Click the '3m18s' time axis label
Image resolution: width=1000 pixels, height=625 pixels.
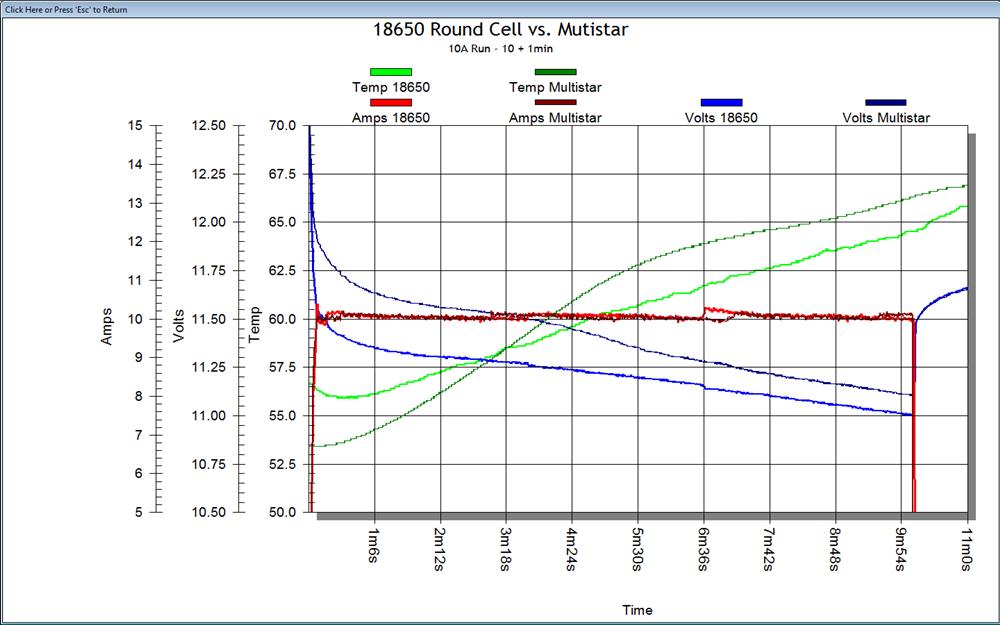pyautogui.click(x=506, y=549)
